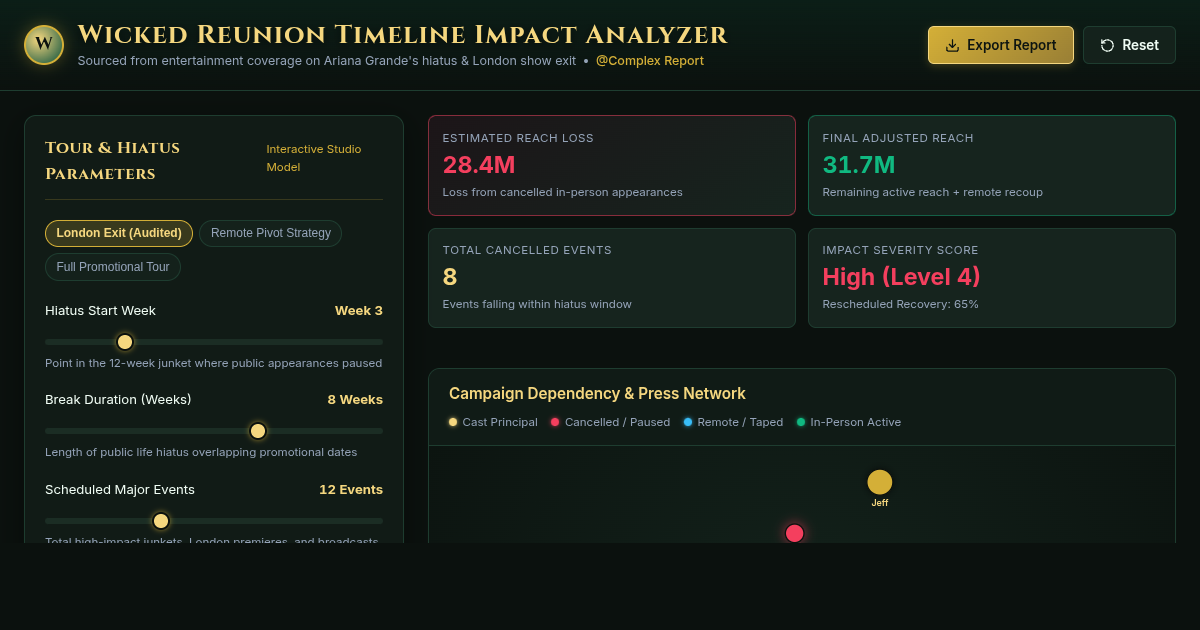The height and width of the screenshot is (630, 1200).
Task: Click the gold W logo badge
Action: click(44, 45)
